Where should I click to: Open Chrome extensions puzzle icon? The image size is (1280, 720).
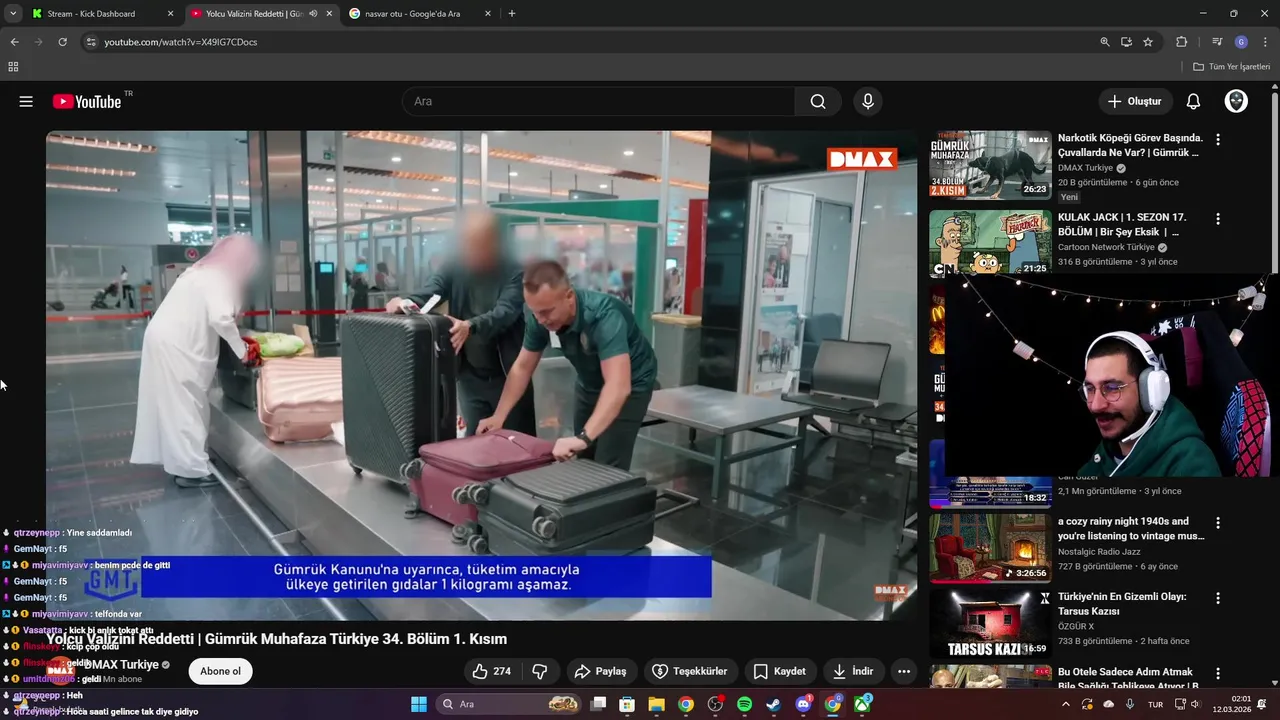tap(1181, 42)
